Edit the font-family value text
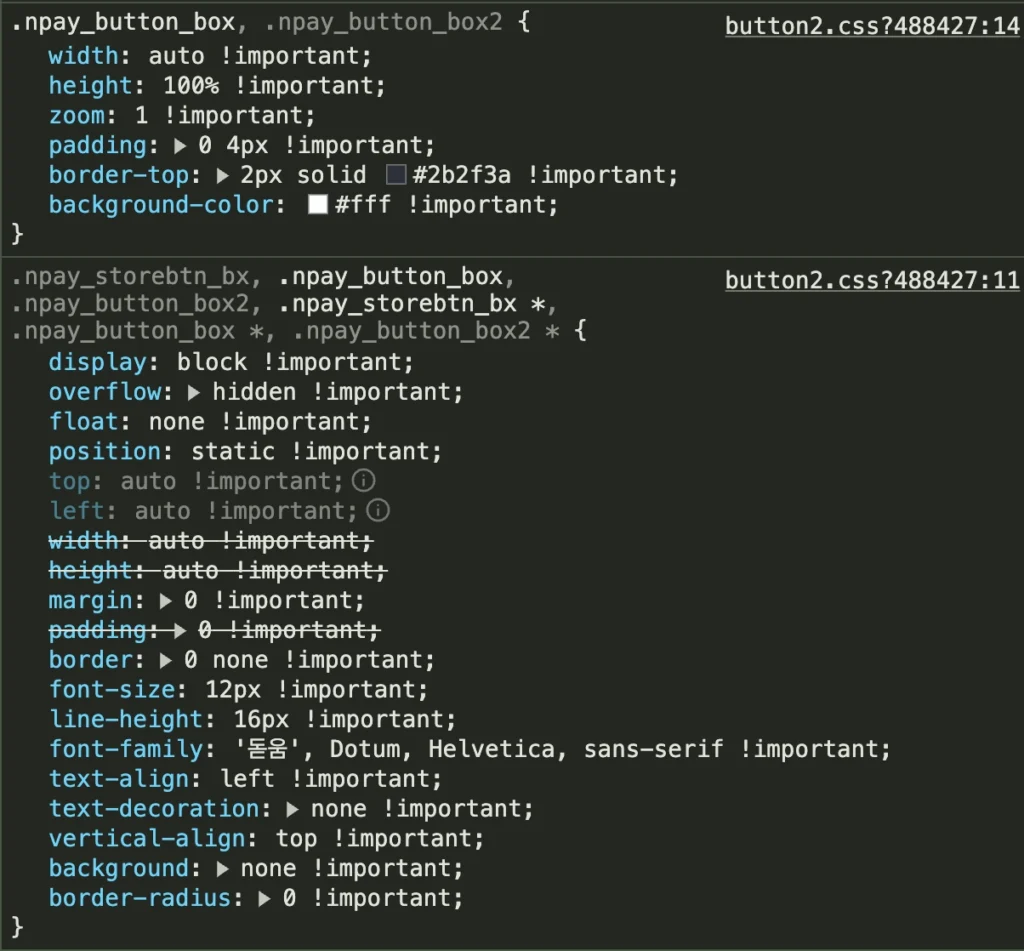The image size is (1024, 951). click(479, 749)
